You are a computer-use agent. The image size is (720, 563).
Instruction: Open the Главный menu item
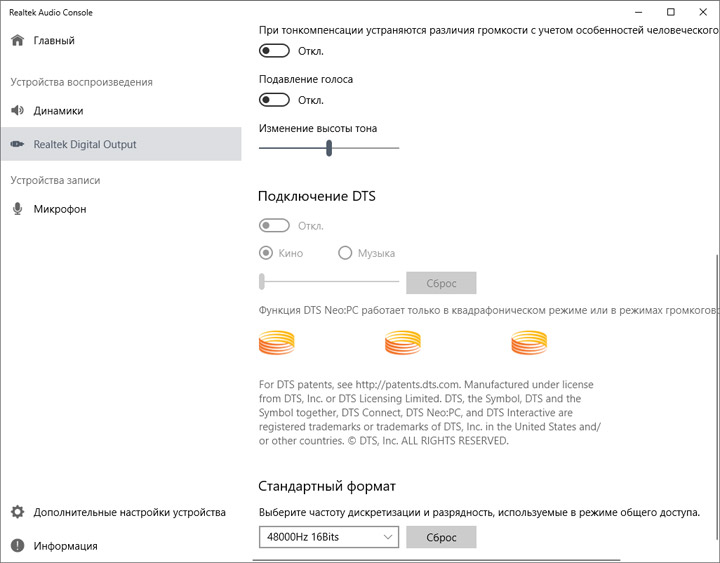click(54, 41)
